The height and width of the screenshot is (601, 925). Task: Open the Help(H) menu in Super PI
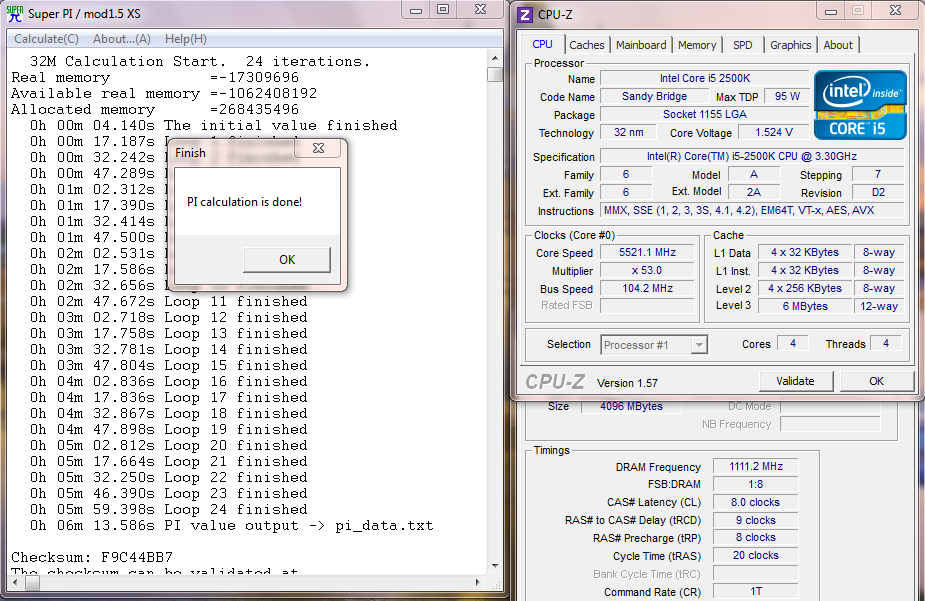186,39
